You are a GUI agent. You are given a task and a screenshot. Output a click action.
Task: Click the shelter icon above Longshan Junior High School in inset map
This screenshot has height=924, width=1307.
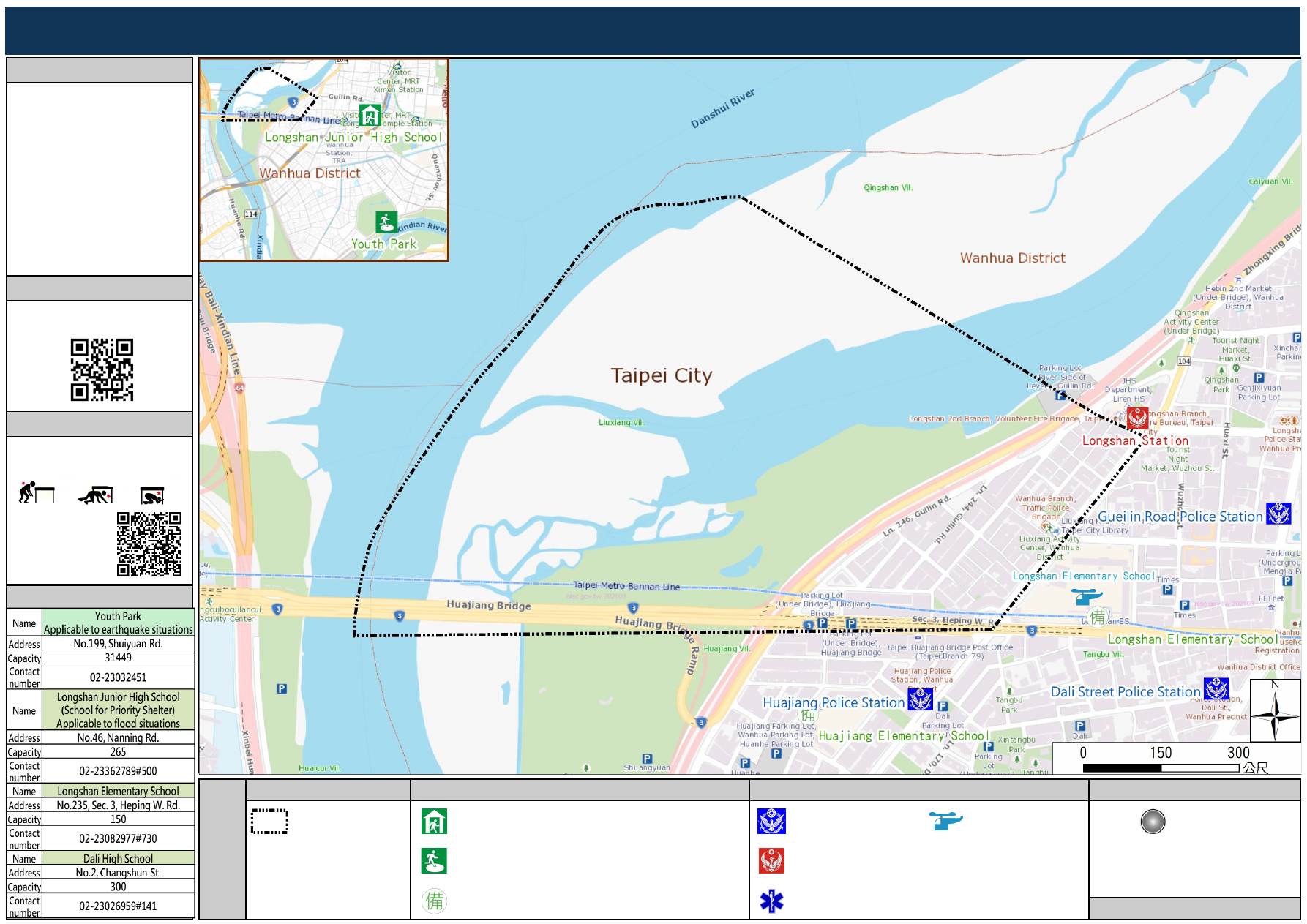pos(370,115)
